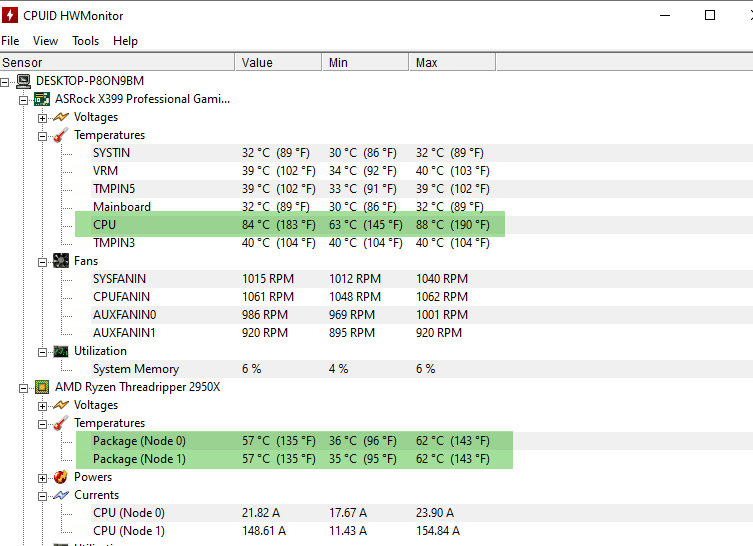Viewport: 753px width, 546px height.
Task: Collapse Temperatures under the ASRock board
Action: click(x=43, y=136)
